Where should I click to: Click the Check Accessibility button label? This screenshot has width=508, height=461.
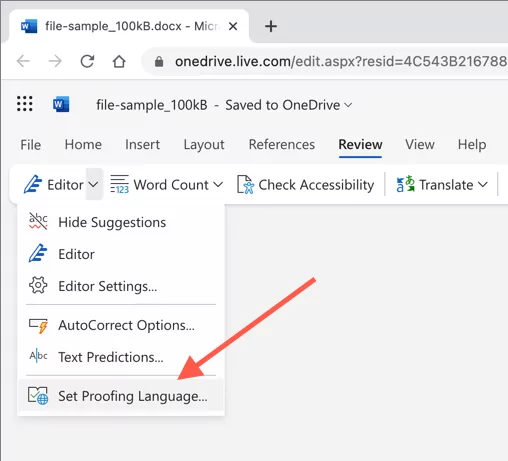(316, 185)
